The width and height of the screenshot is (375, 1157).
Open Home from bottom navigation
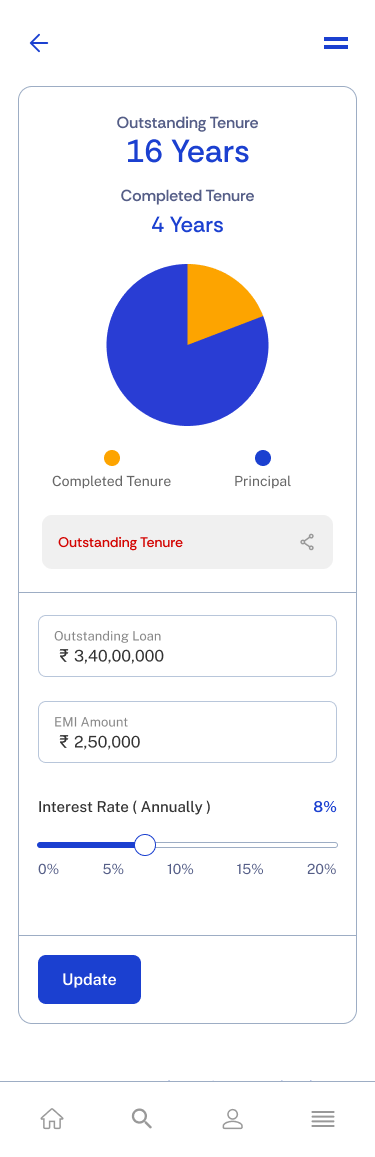coord(52,1119)
